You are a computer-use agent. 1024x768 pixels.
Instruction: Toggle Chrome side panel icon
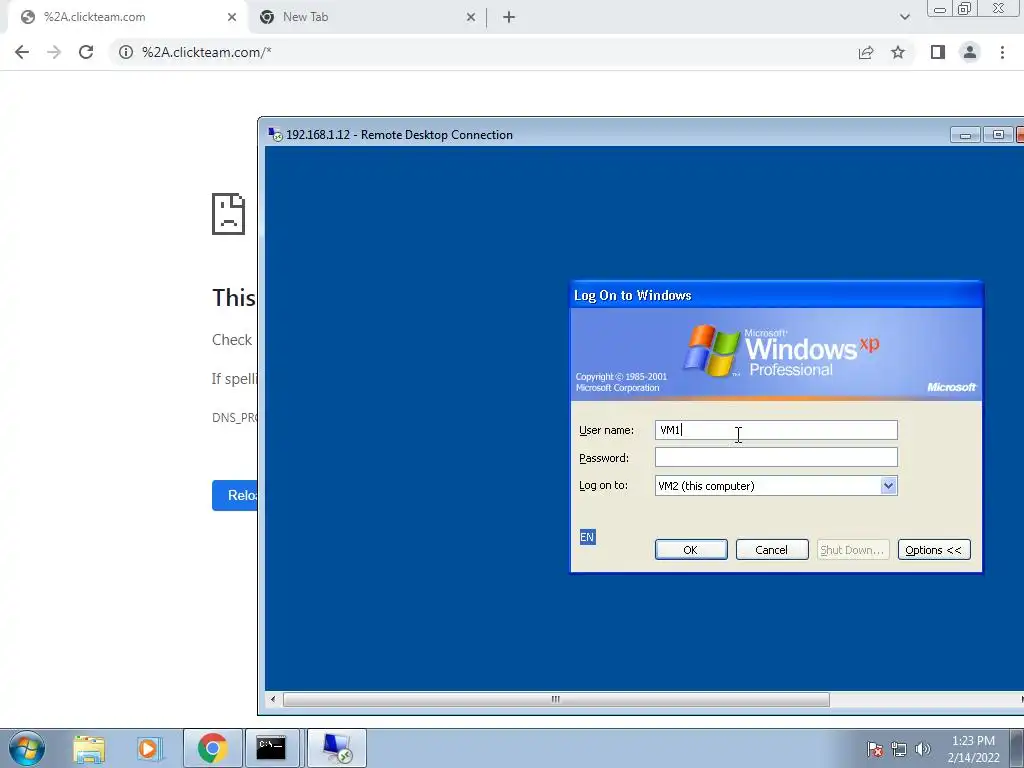(x=938, y=52)
